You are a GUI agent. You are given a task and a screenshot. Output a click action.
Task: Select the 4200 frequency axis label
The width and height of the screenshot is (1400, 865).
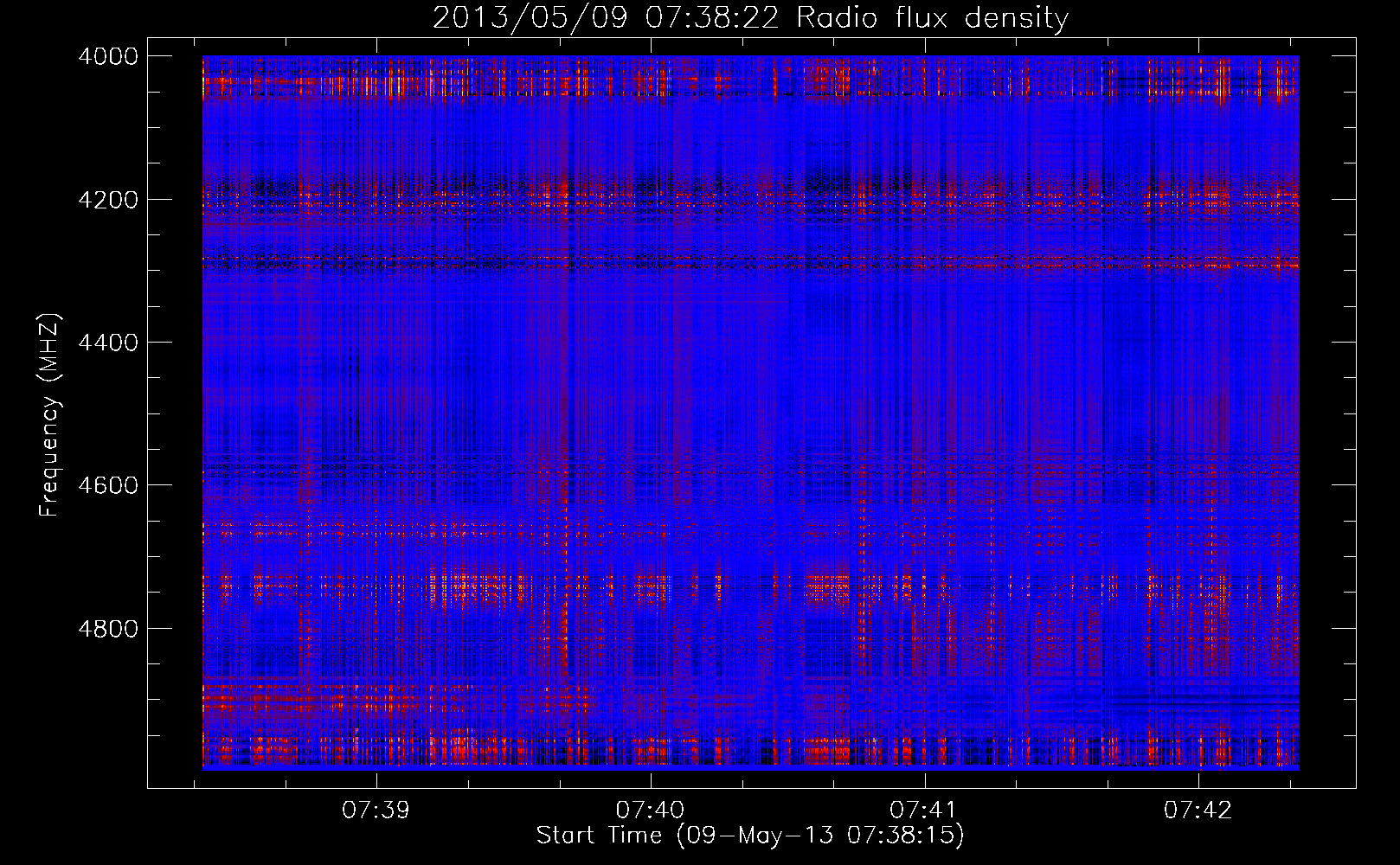(x=108, y=200)
